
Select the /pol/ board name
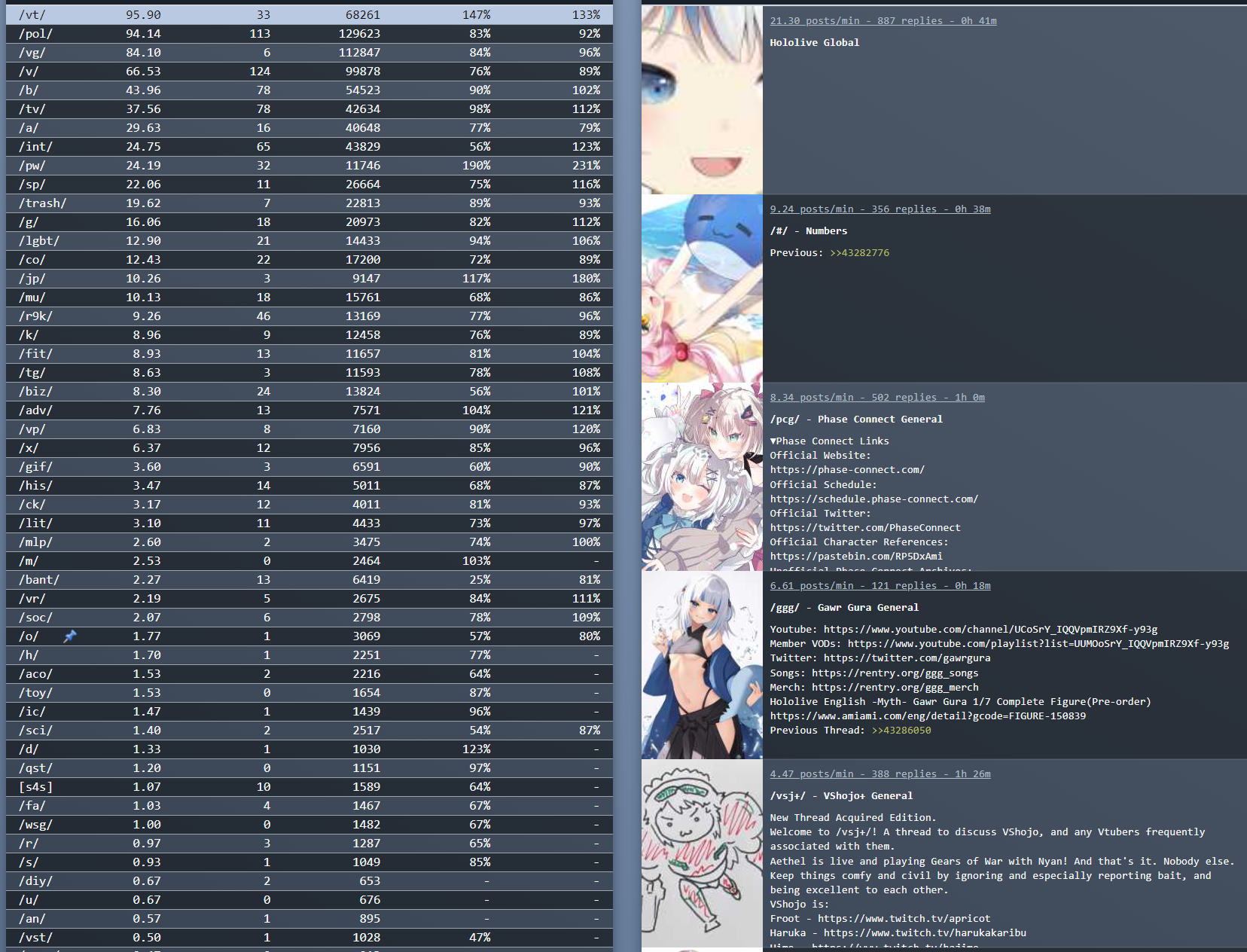(x=35, y=34)
